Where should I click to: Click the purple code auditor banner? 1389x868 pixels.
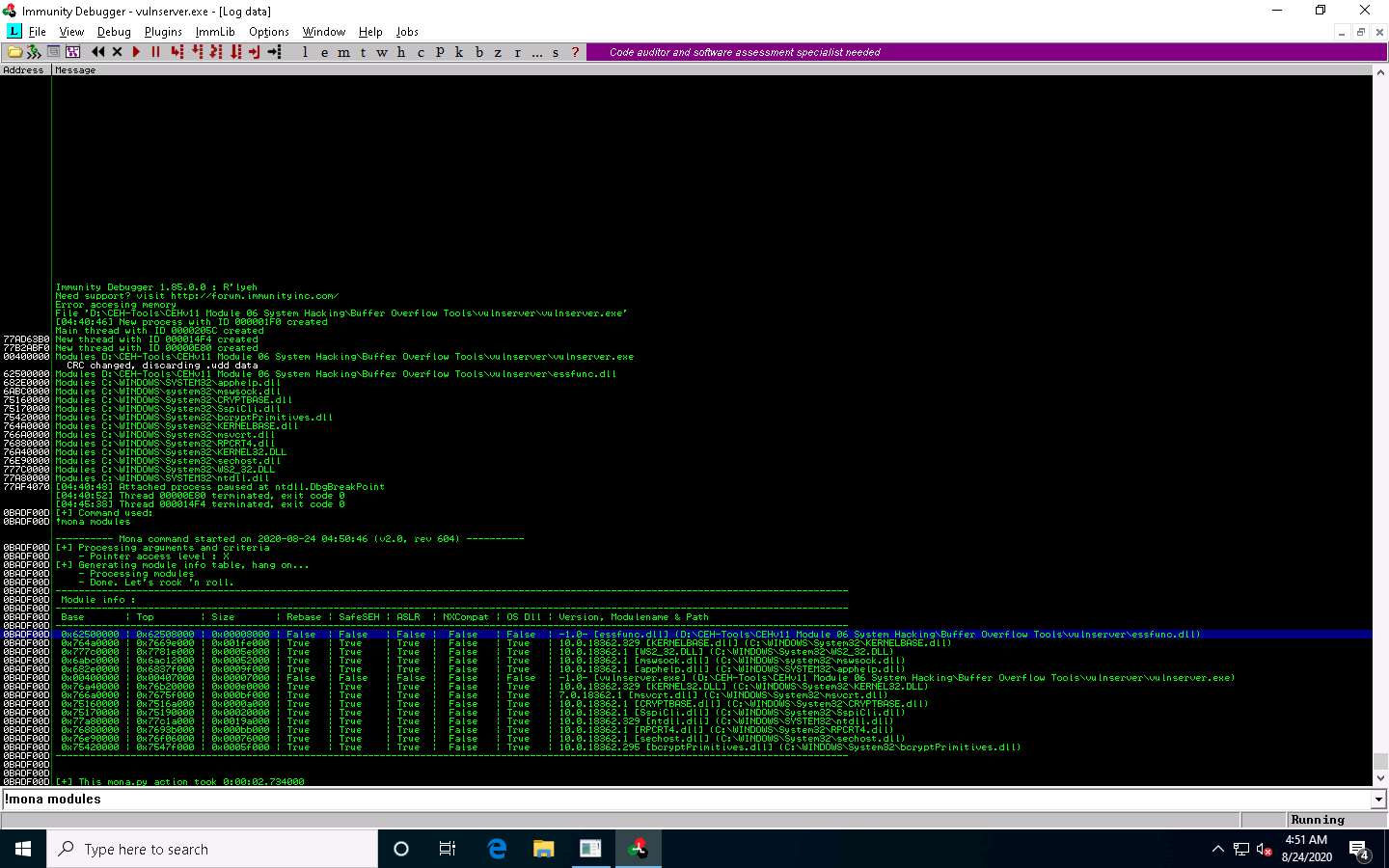tap(986, 52)
